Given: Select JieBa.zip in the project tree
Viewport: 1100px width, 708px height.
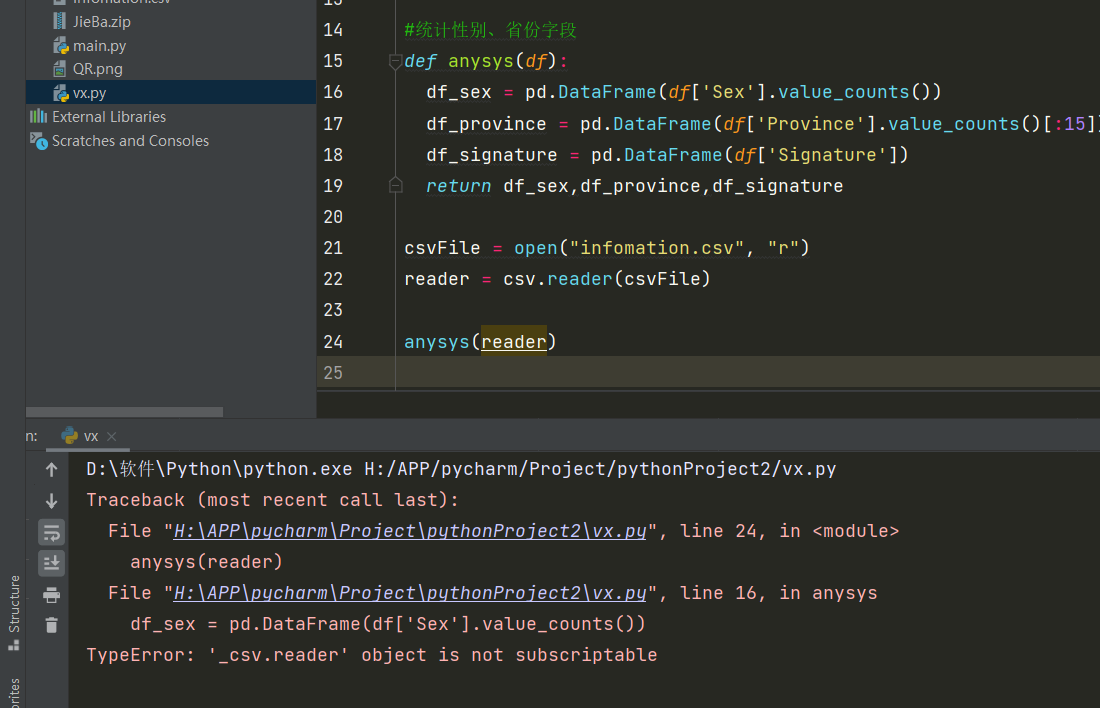Looking at the screenshot, I should (101, 21).
